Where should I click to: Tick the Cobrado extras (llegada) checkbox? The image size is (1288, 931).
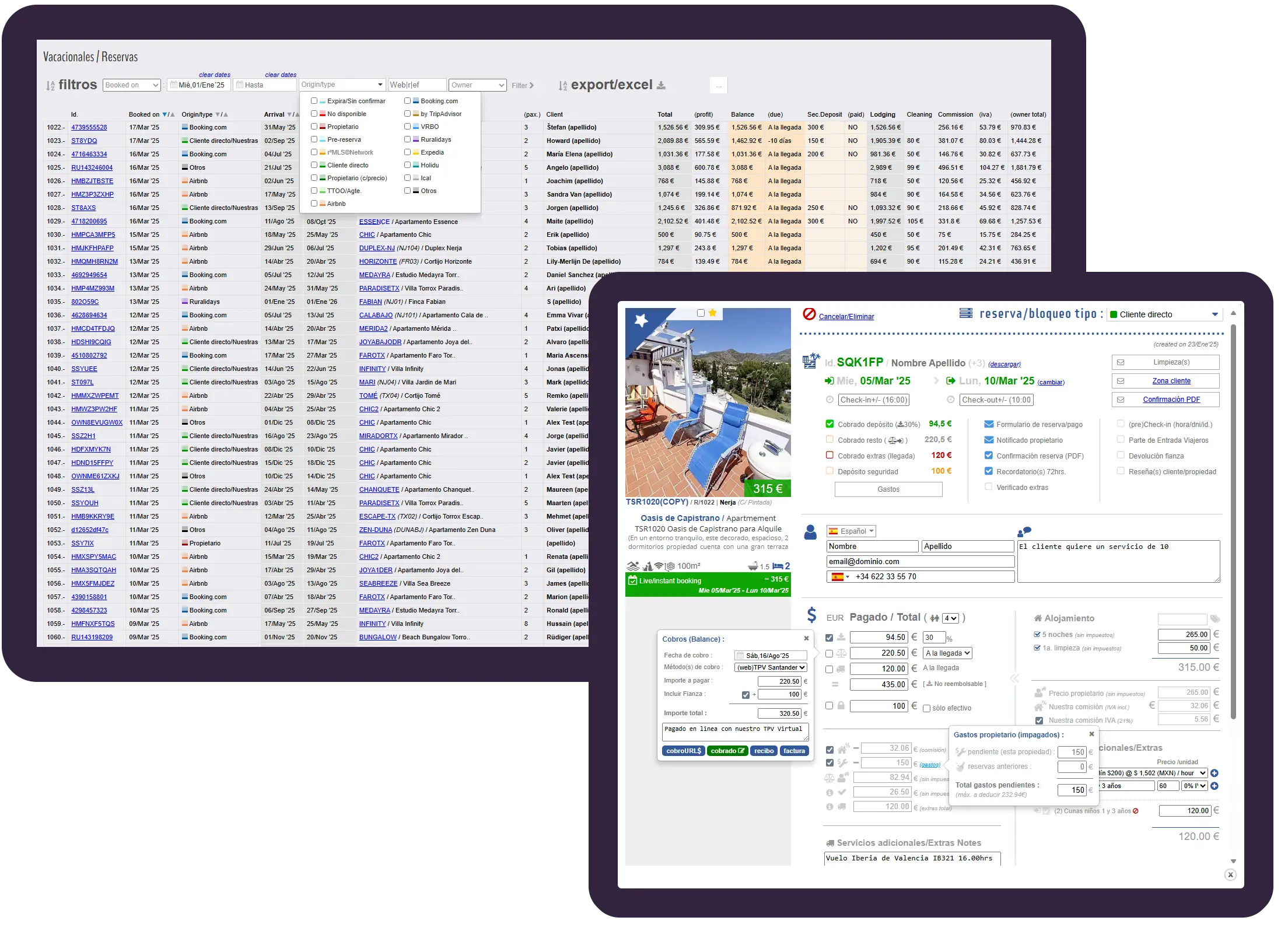(x=829, y=456)
